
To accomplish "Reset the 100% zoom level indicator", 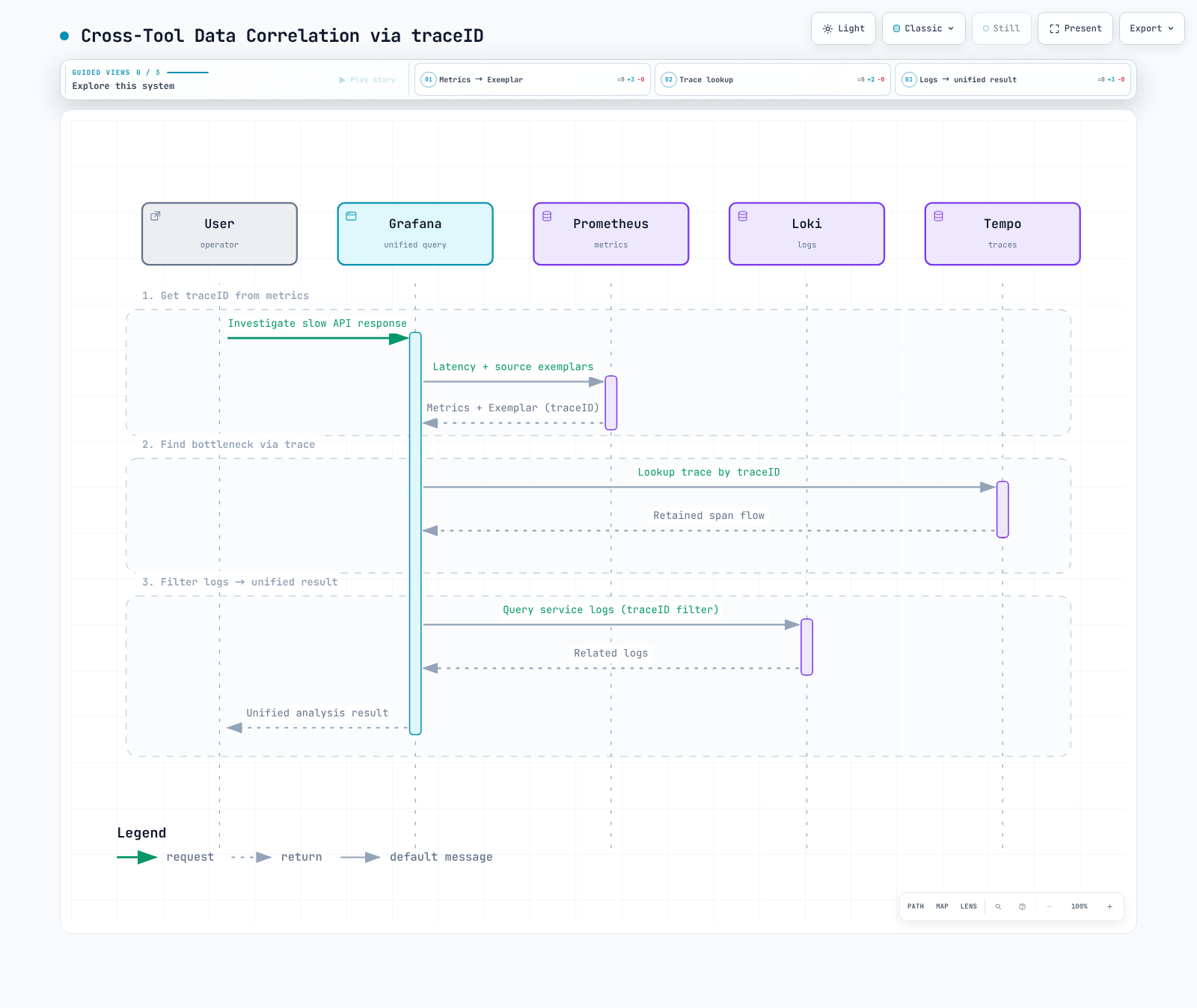I will coord(1079,906).
